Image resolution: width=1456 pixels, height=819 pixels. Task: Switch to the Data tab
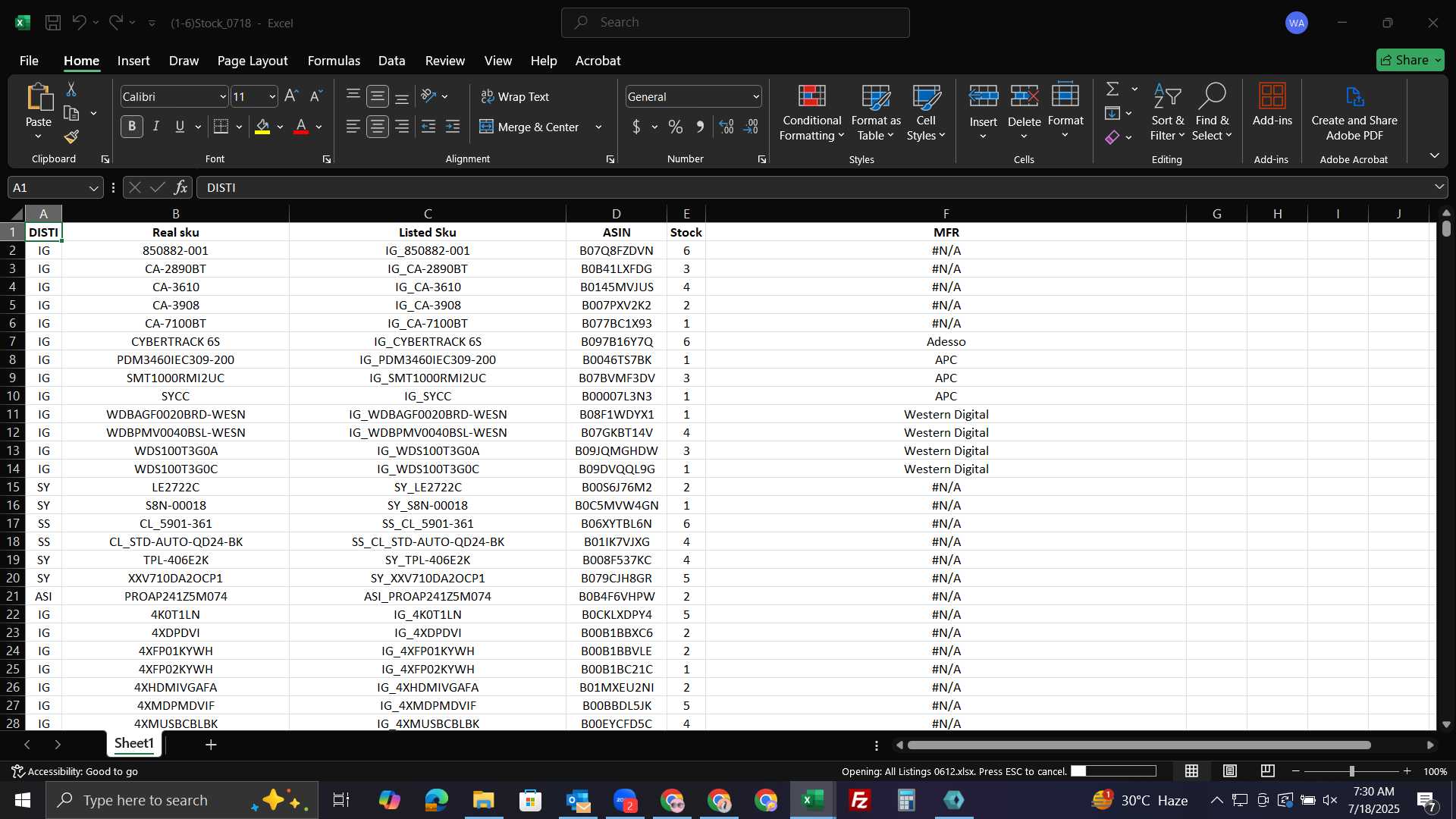391,61
